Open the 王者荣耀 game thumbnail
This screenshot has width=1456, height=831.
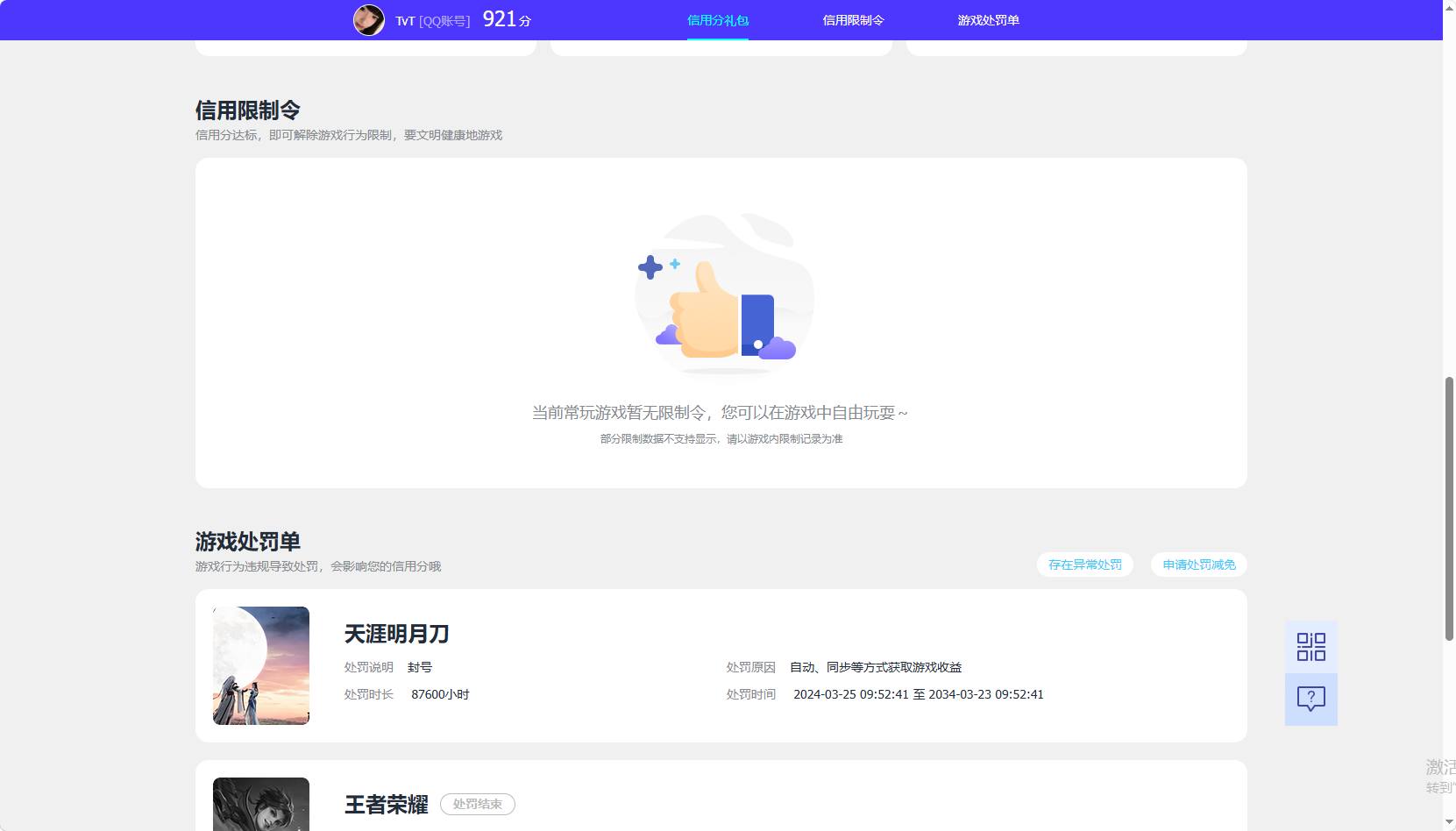click(261, 804)
